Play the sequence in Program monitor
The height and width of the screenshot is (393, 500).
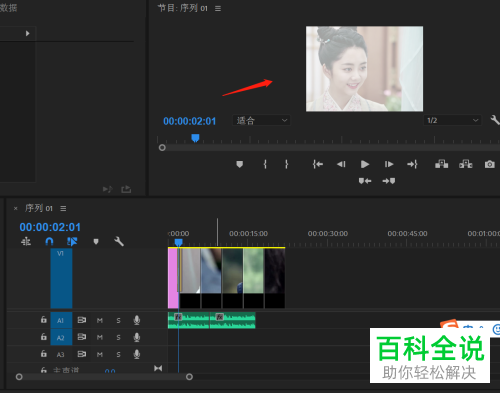pos(365,164)
